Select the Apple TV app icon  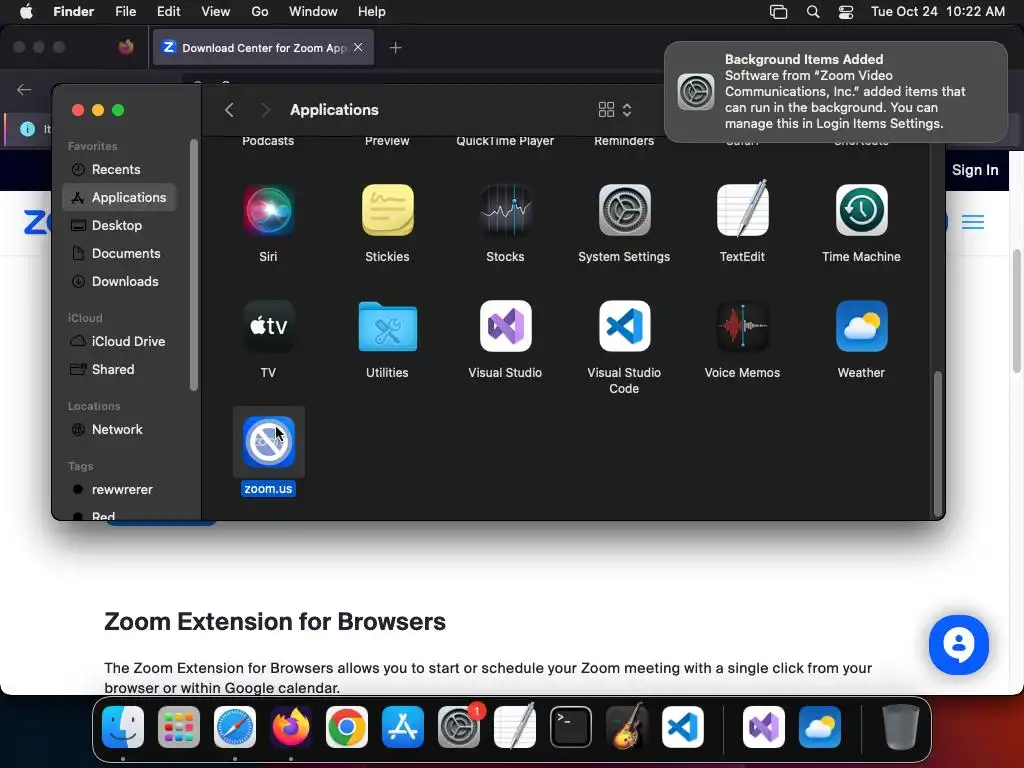point(268,326)
